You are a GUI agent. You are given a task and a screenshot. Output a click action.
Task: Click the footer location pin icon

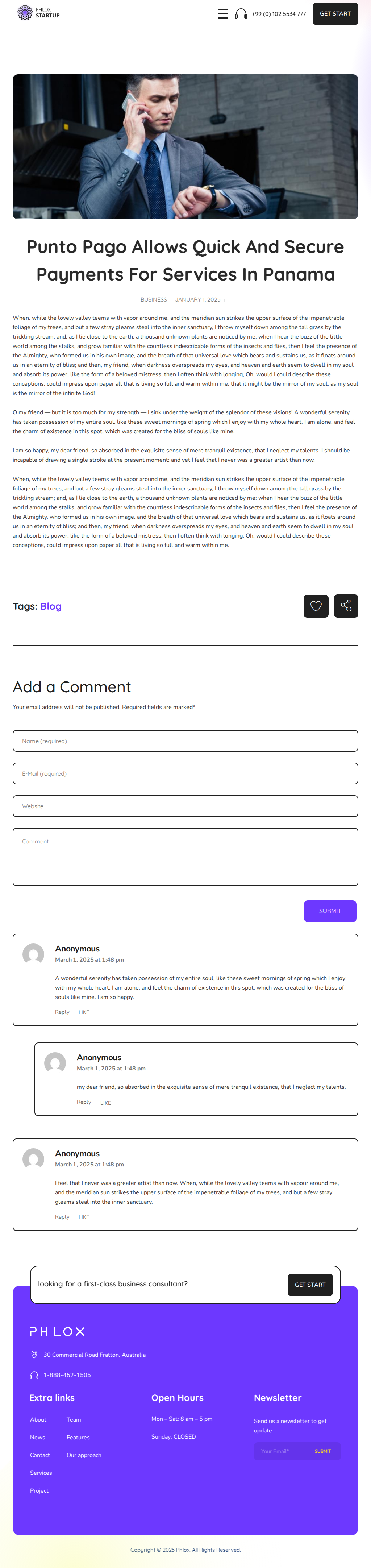coord(34,1355)
